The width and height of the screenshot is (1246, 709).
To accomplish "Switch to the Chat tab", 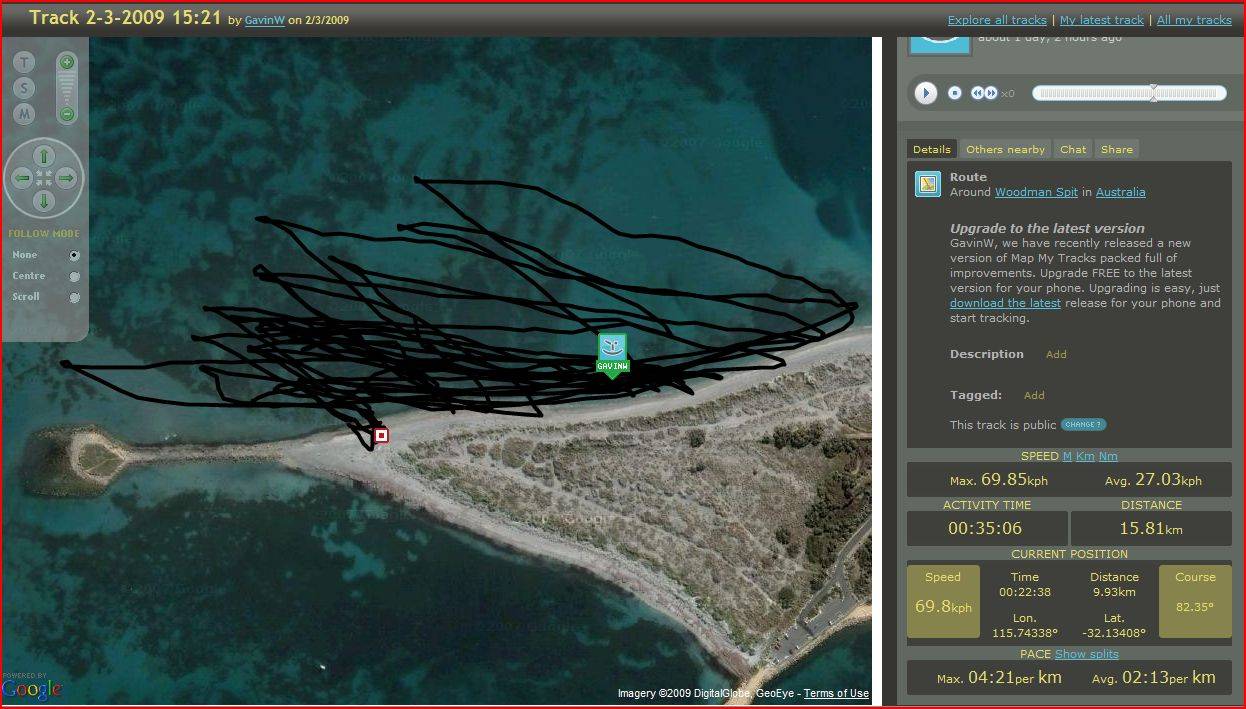I will tap(1073, 149).
